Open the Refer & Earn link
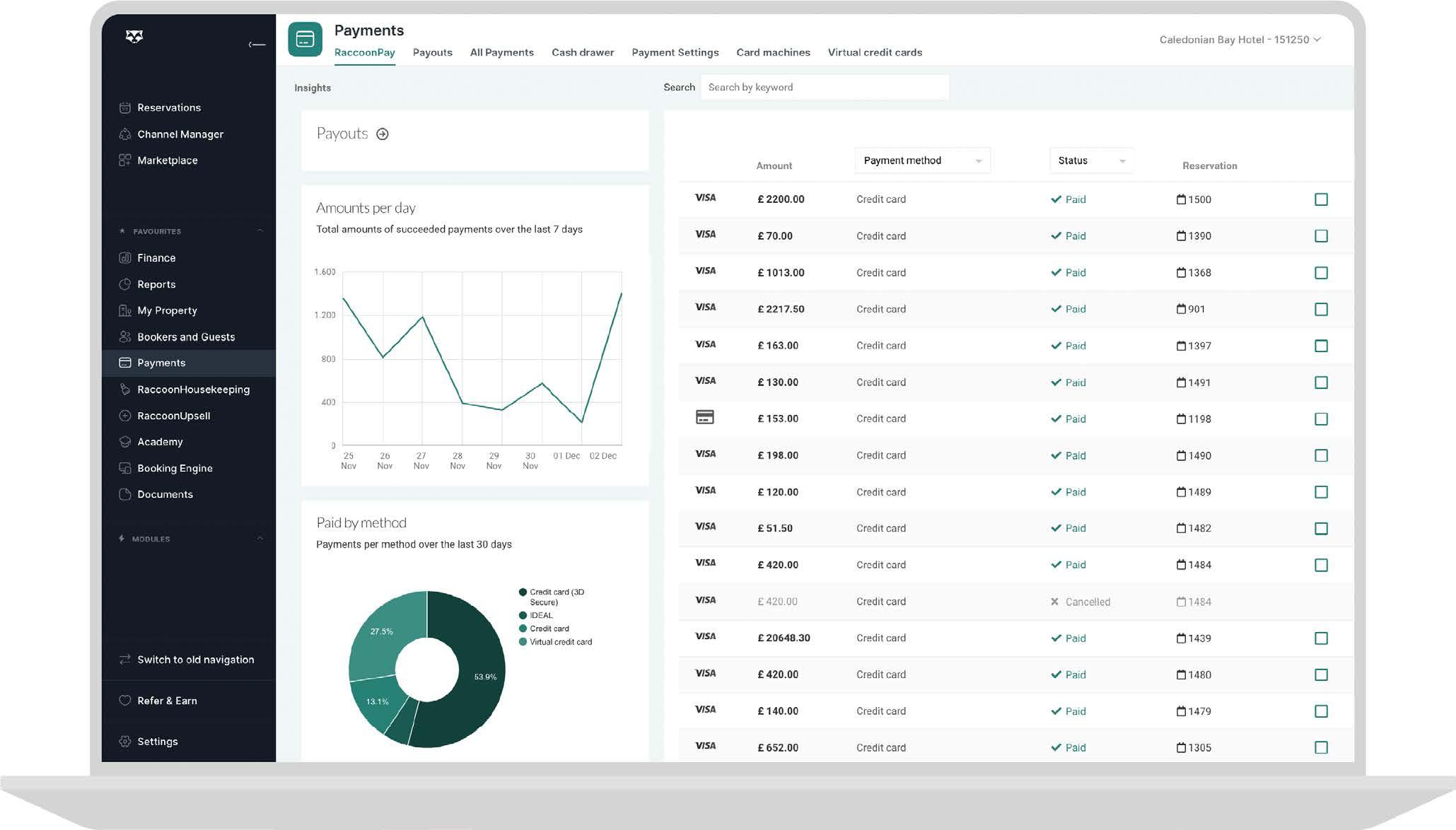This screenshot has width=1456, height=830. pyautogui.click(x=167, y=701)
